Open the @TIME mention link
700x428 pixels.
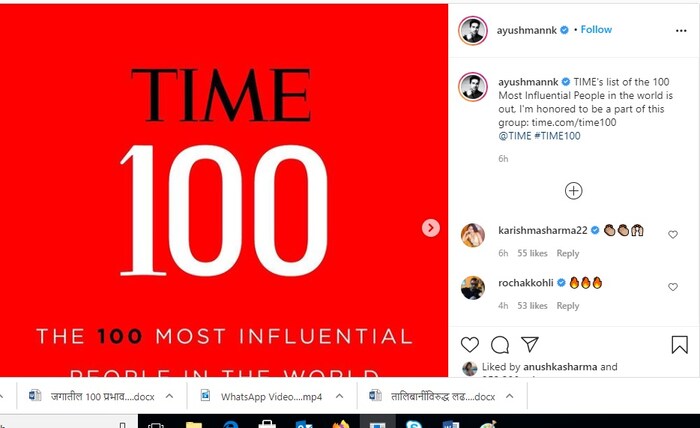513,134
